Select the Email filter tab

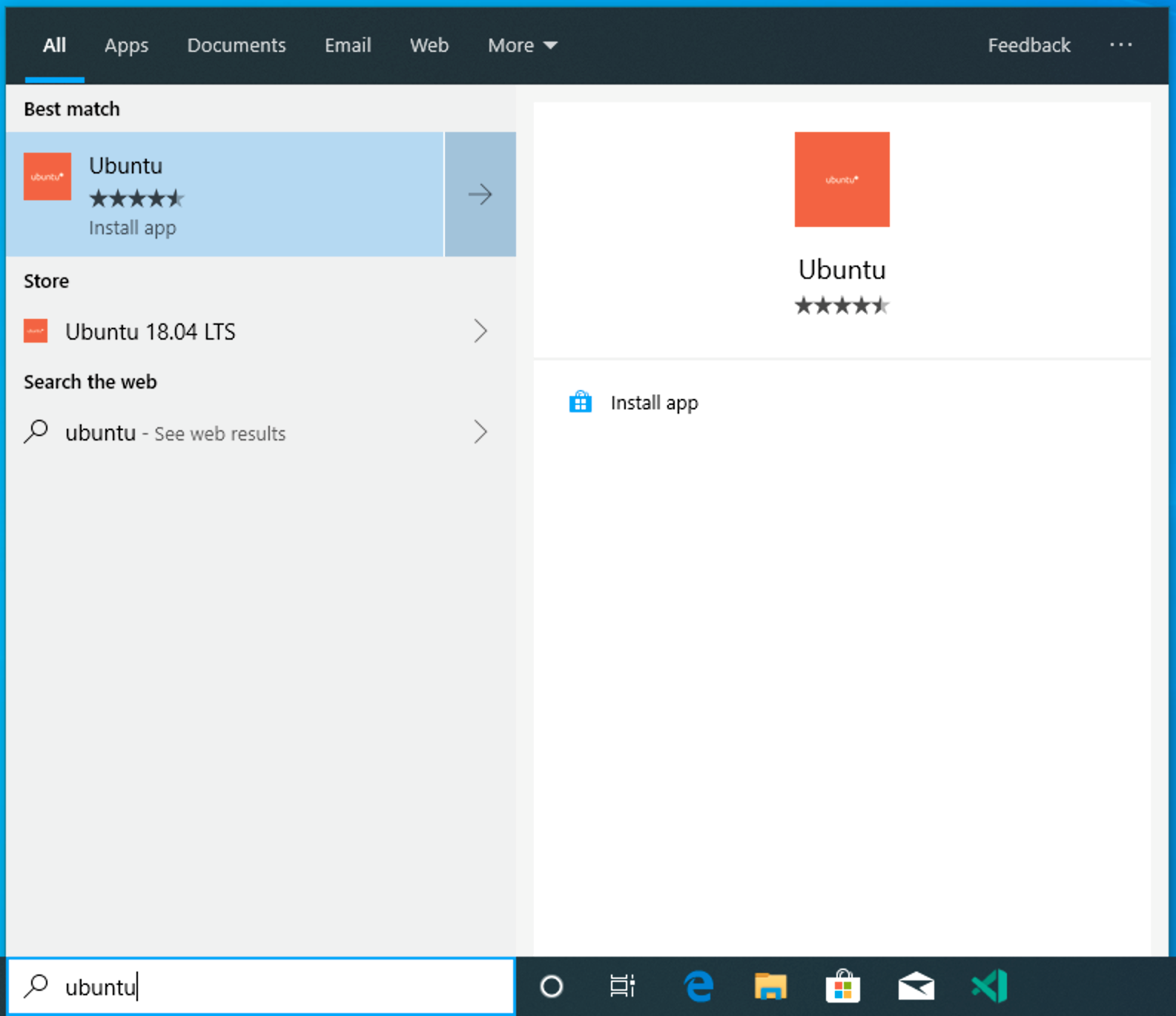[347, 45]
